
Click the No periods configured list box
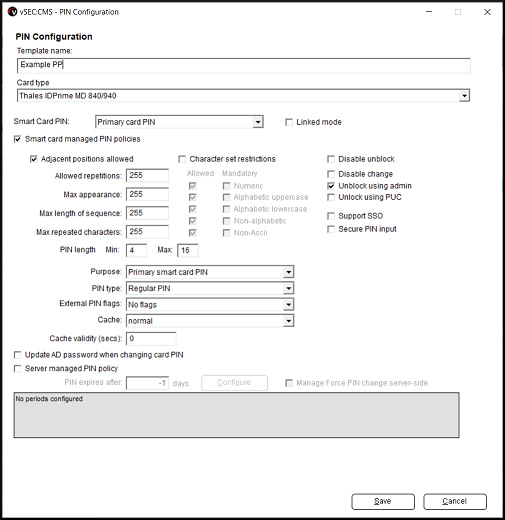coord(236,415)
